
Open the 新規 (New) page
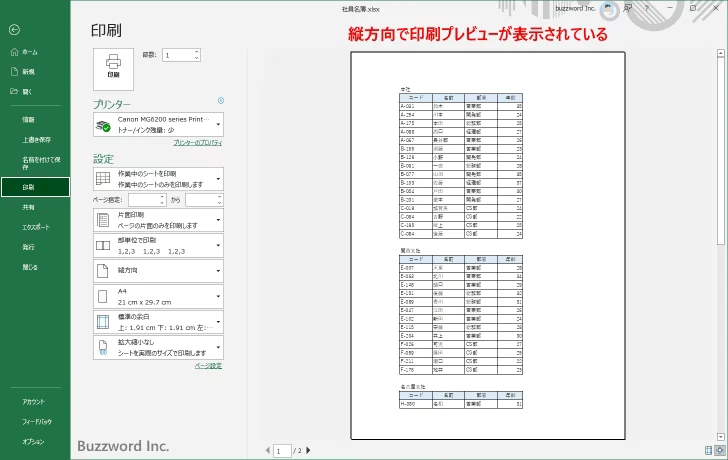tap(23, 71)
